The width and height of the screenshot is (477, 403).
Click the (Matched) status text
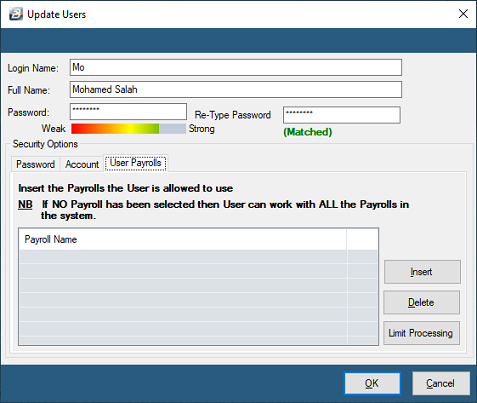pos(308,132)
